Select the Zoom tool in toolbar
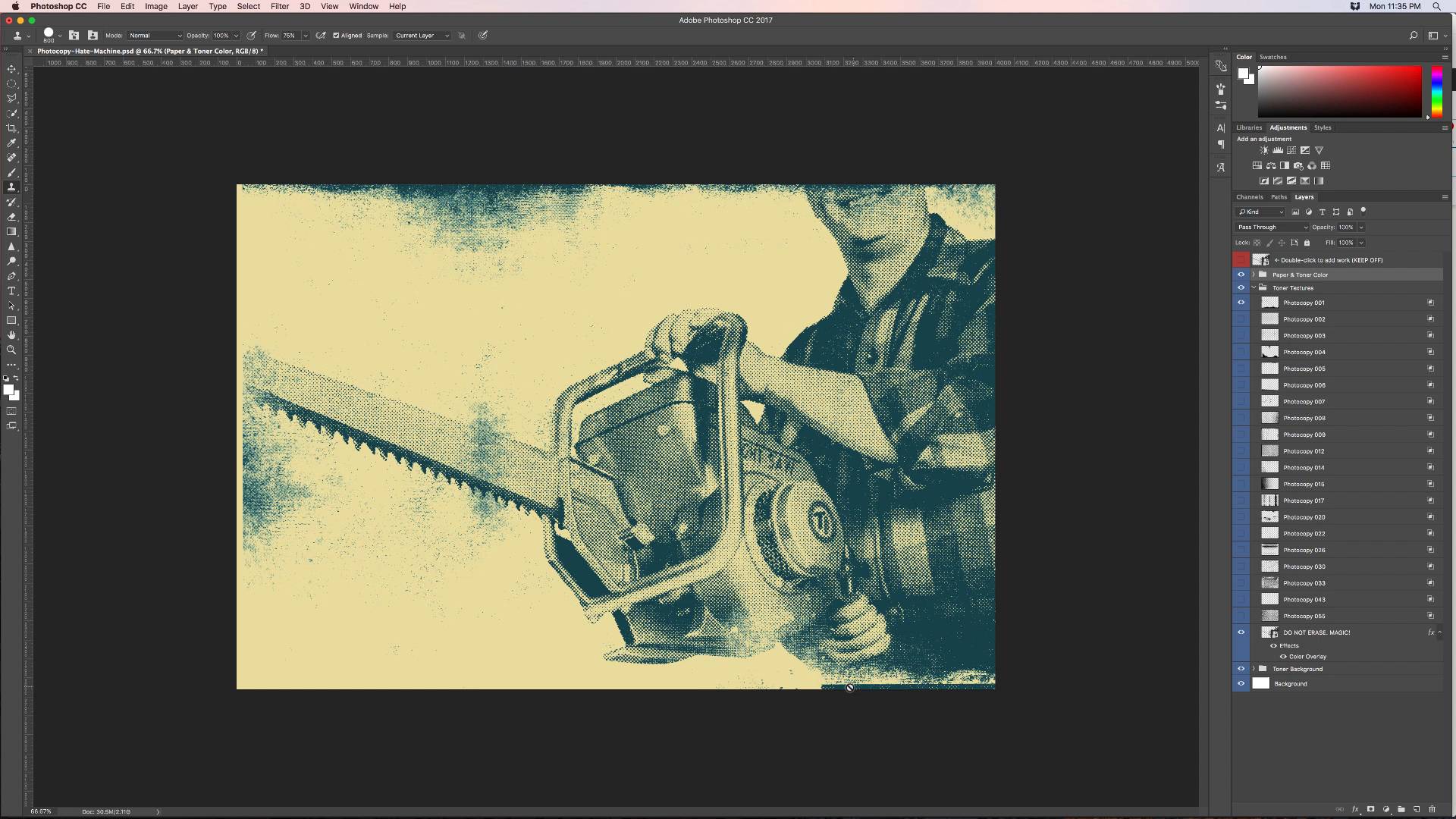1456x819 pixels. 11,350
